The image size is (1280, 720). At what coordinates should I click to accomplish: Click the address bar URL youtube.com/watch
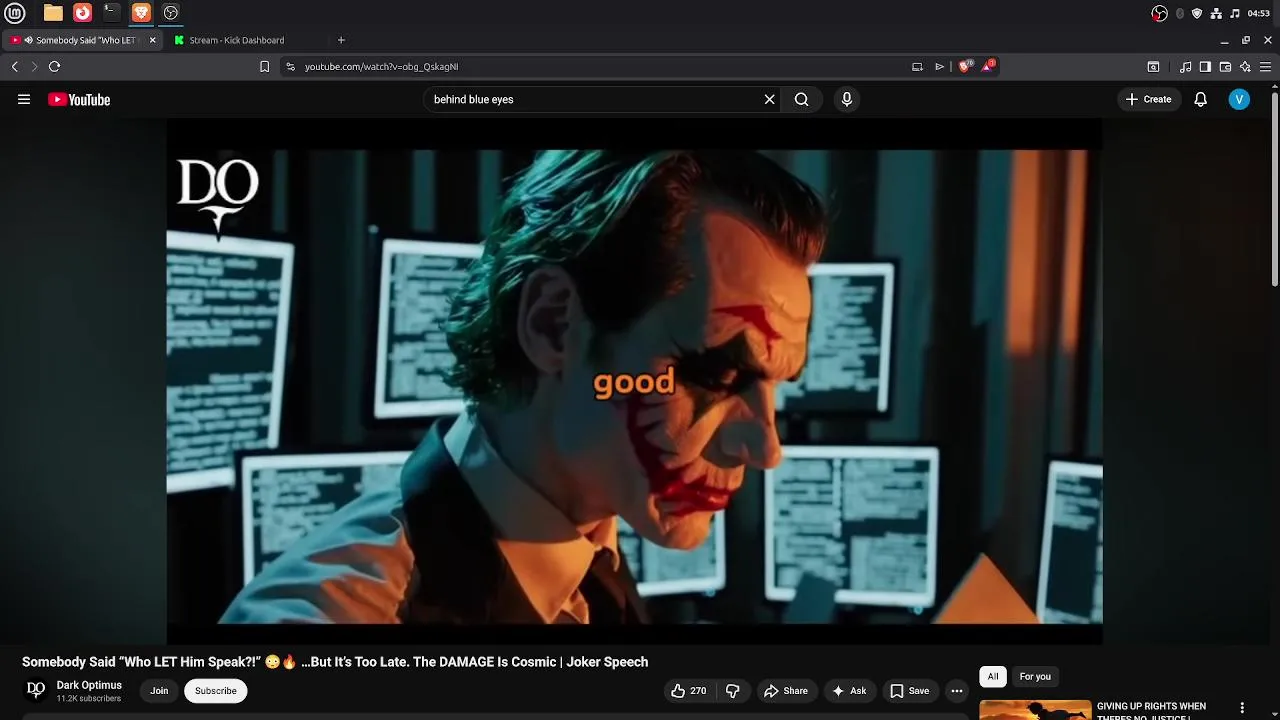381,67
